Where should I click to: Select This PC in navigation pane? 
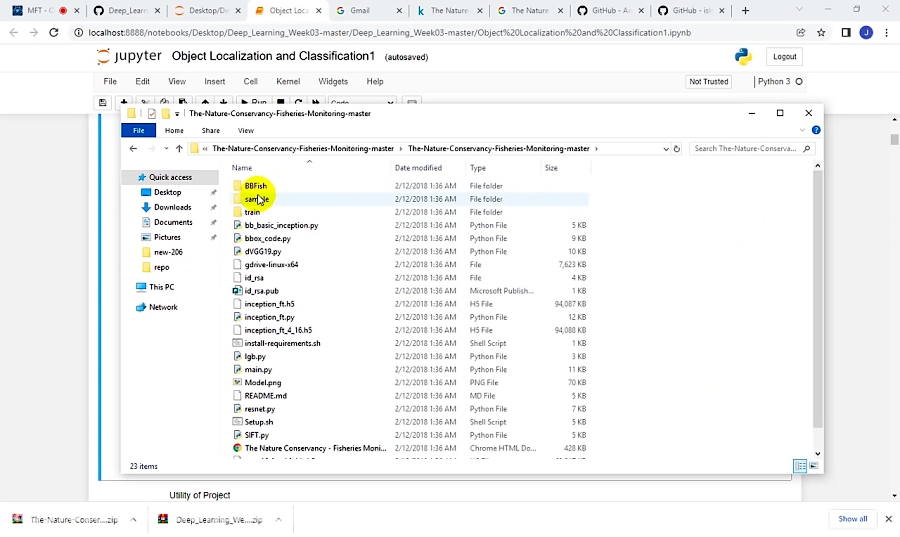(x=161, y=287)
